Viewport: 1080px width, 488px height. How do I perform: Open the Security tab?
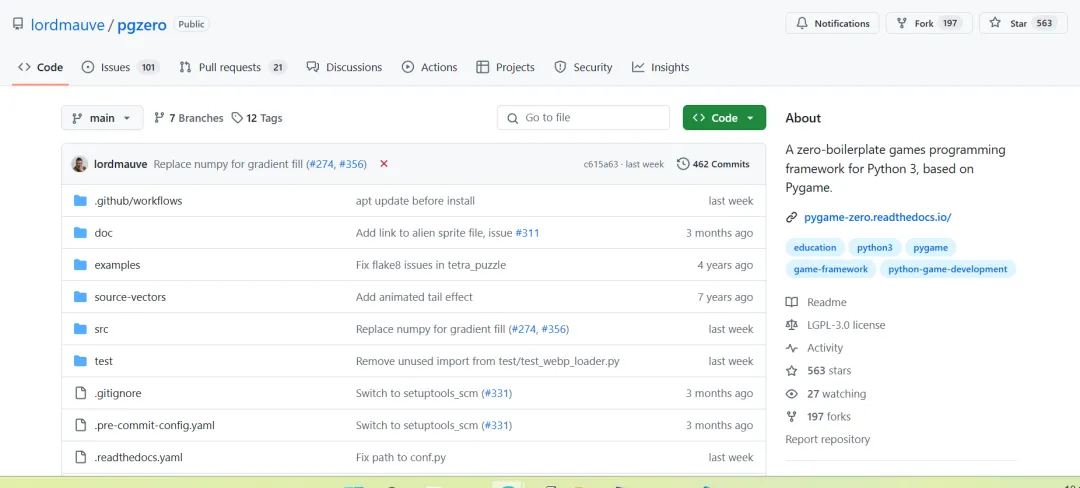[583, 67]
